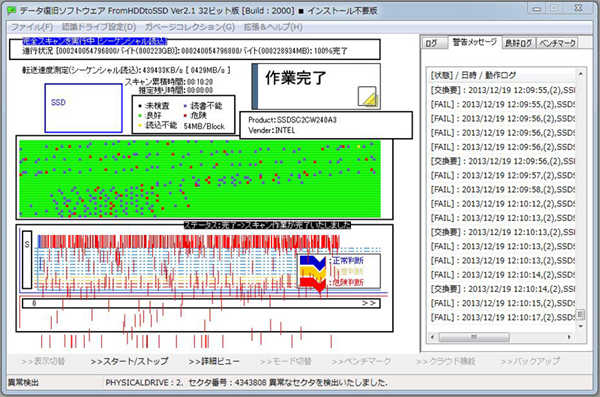Click the blue 正常判断 legend arrow icon
The image size is (600, 397).
313,261
